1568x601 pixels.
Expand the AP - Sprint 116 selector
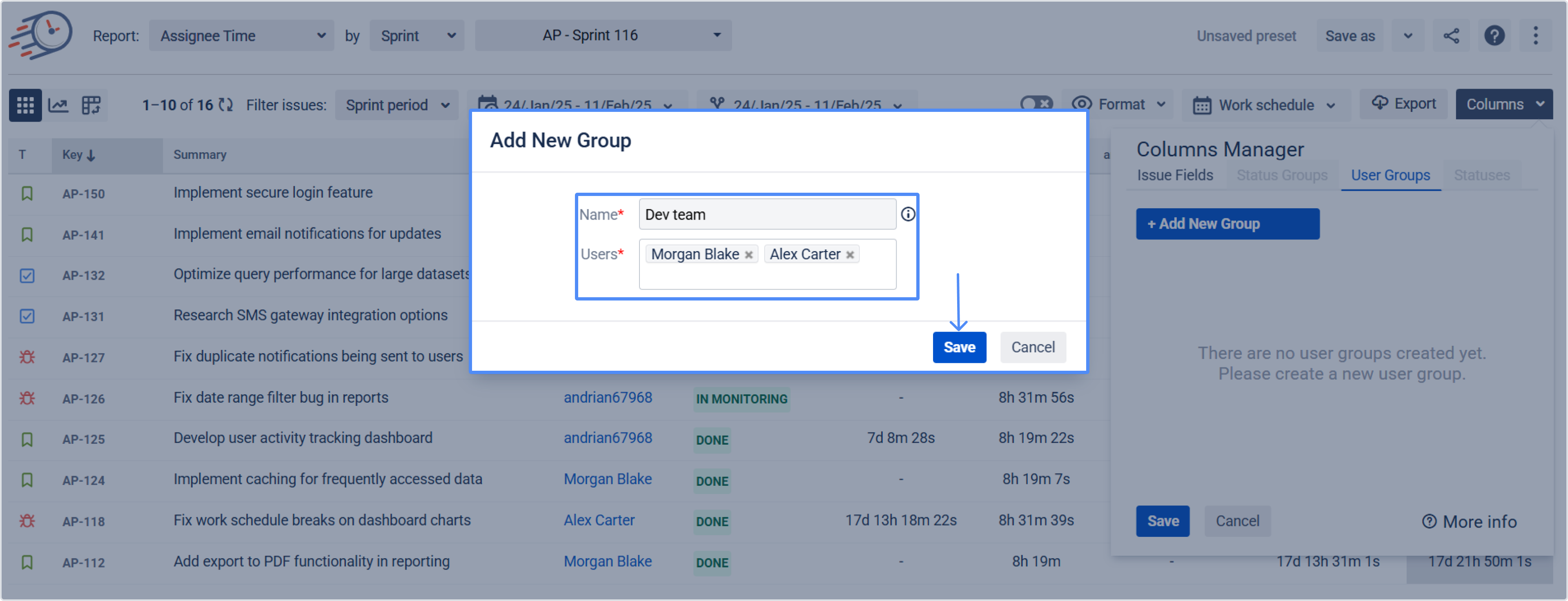click(603, 36)
